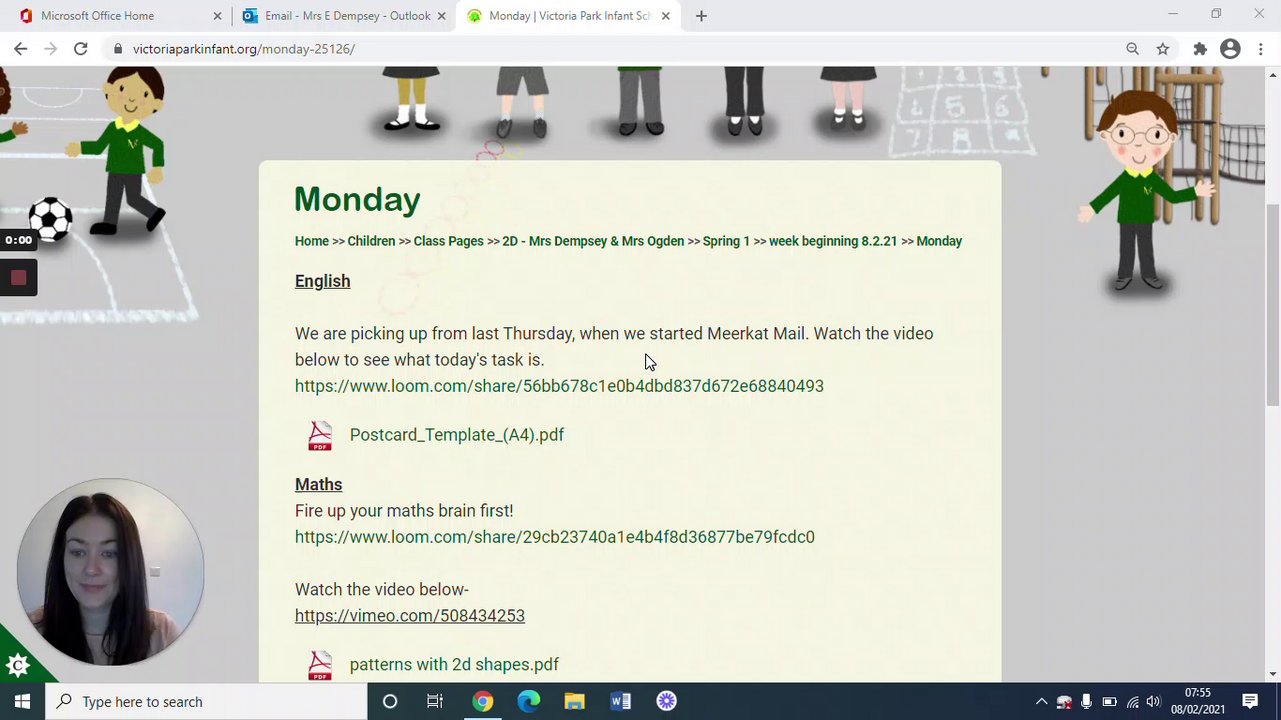This screenshot has height=720, width=1281.
Task: Open 2D - Mrs Dempsey & Mrs Ogden breadcrumb
Action: [593, 241]
